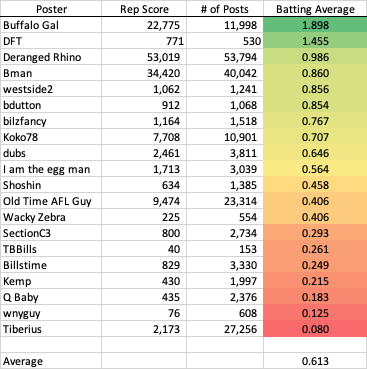Select the Wacky Zebra name cell
The image size is (367, 369).
click(51, 217)
